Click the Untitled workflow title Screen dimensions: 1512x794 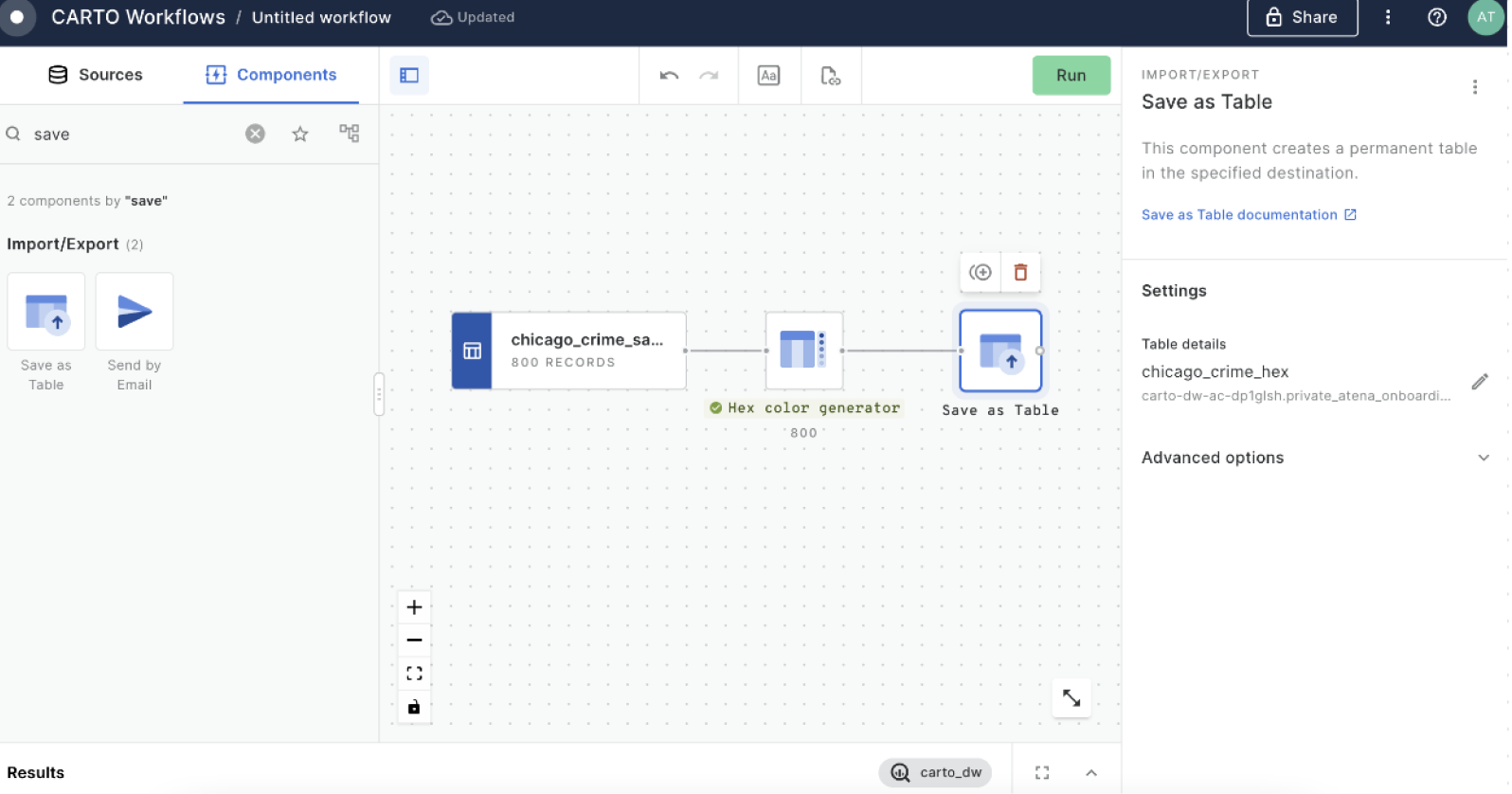(321, 17)
